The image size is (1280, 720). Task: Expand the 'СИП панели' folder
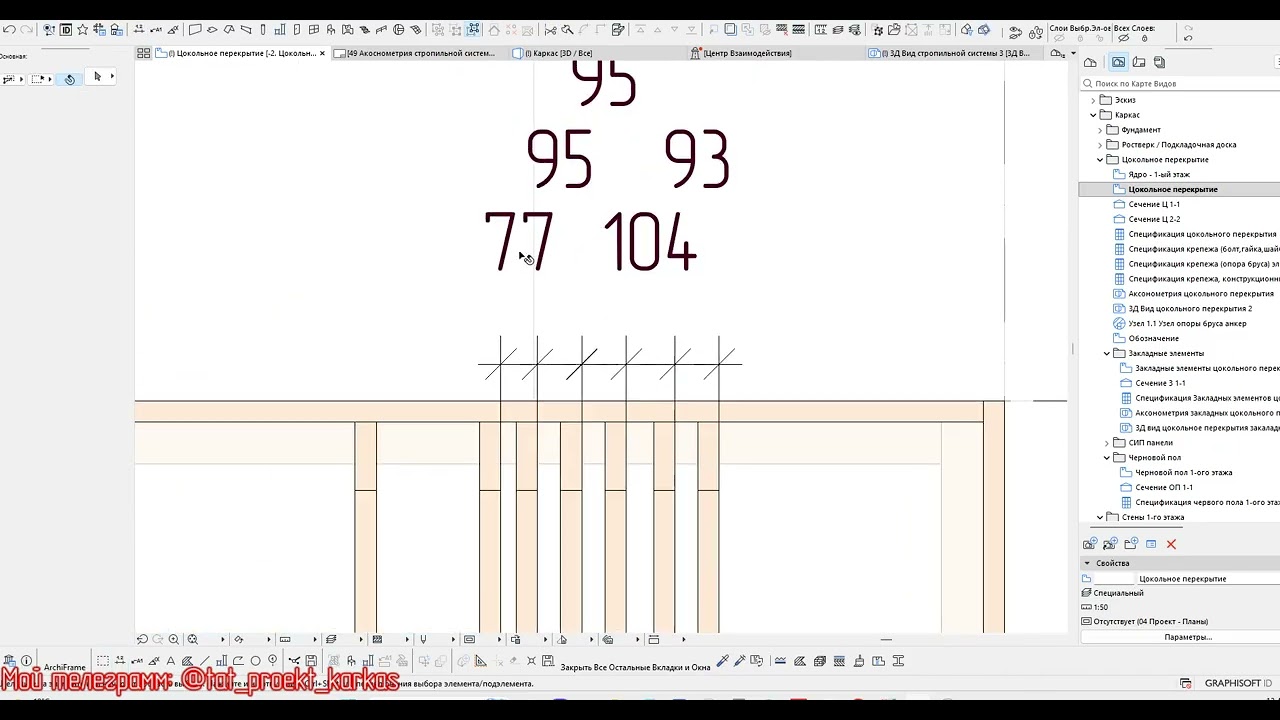tap(1107, 443)
